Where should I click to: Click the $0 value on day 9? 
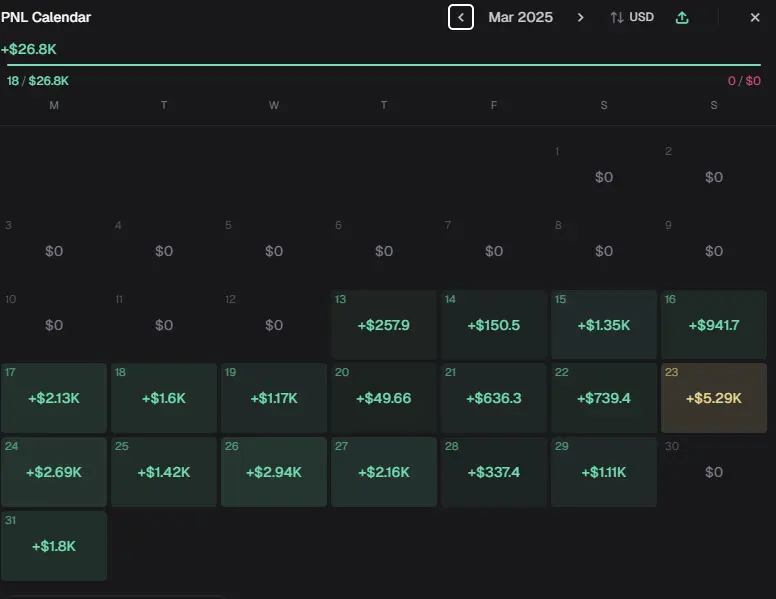(x=714, y=251)
